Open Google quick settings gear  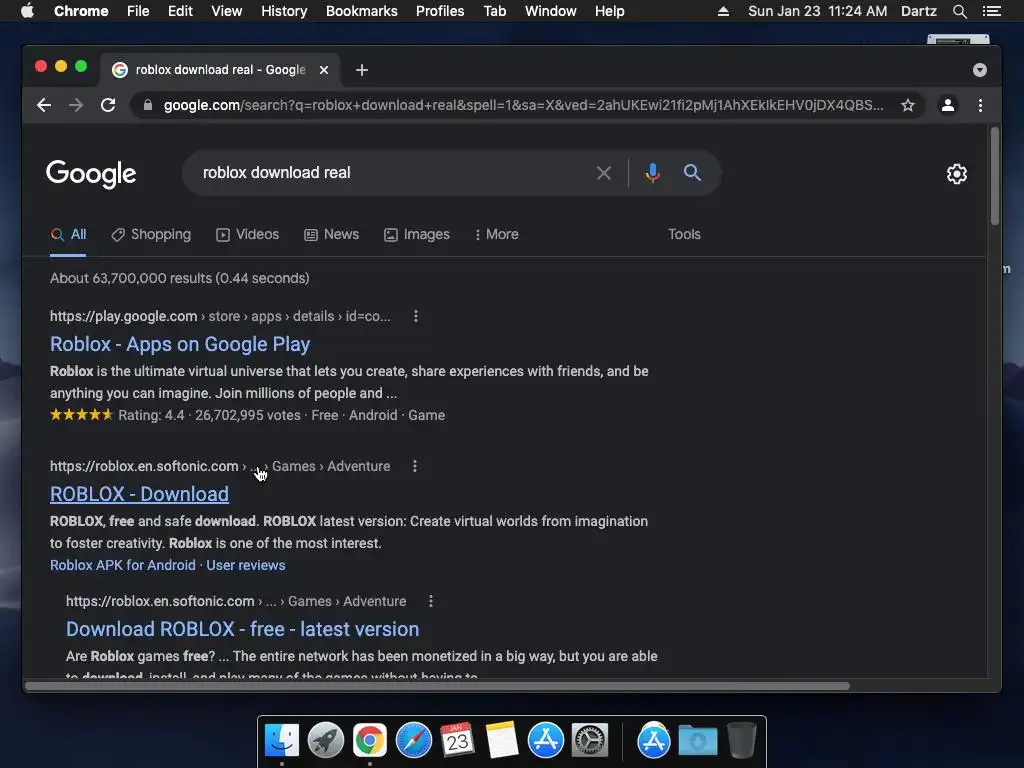(x=957, y=174)
